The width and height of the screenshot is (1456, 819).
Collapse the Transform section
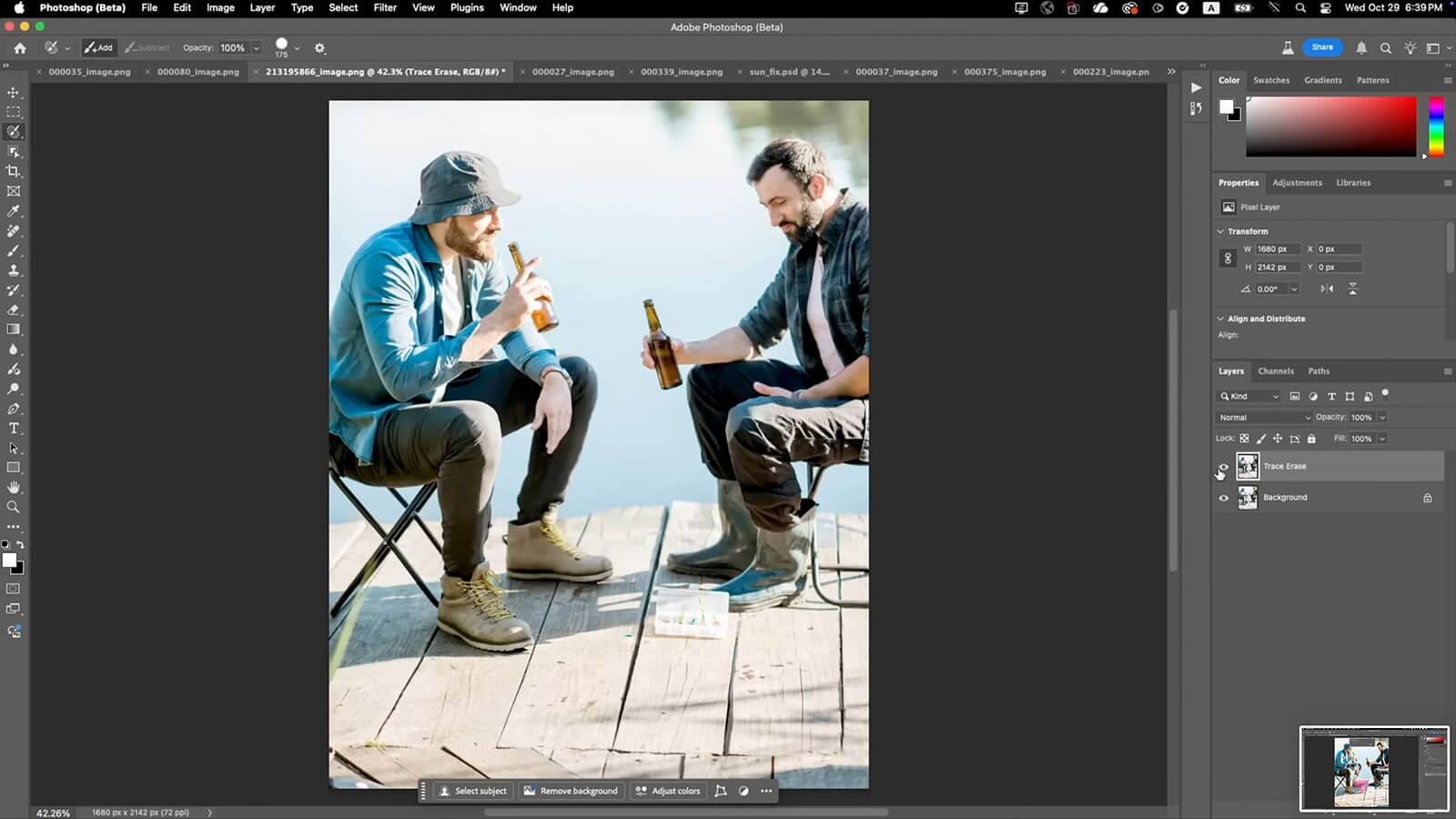pos(1221,231)
